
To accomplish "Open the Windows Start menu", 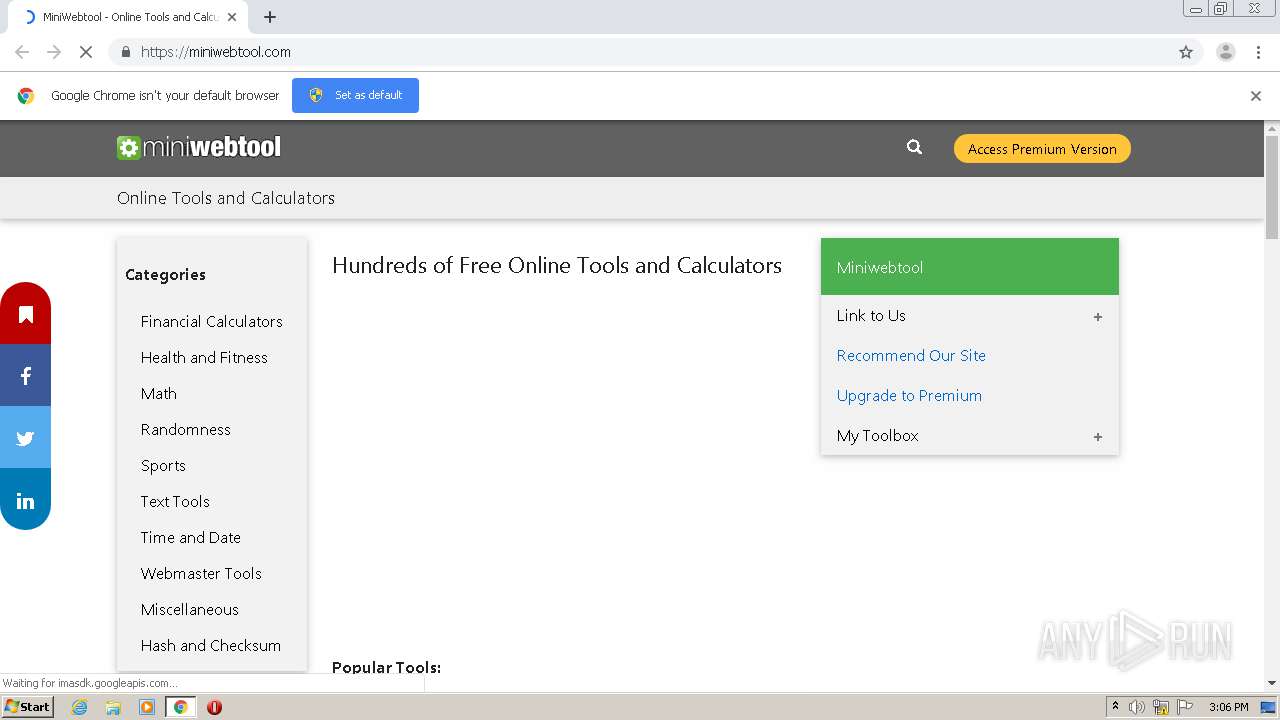I will 27,707.
